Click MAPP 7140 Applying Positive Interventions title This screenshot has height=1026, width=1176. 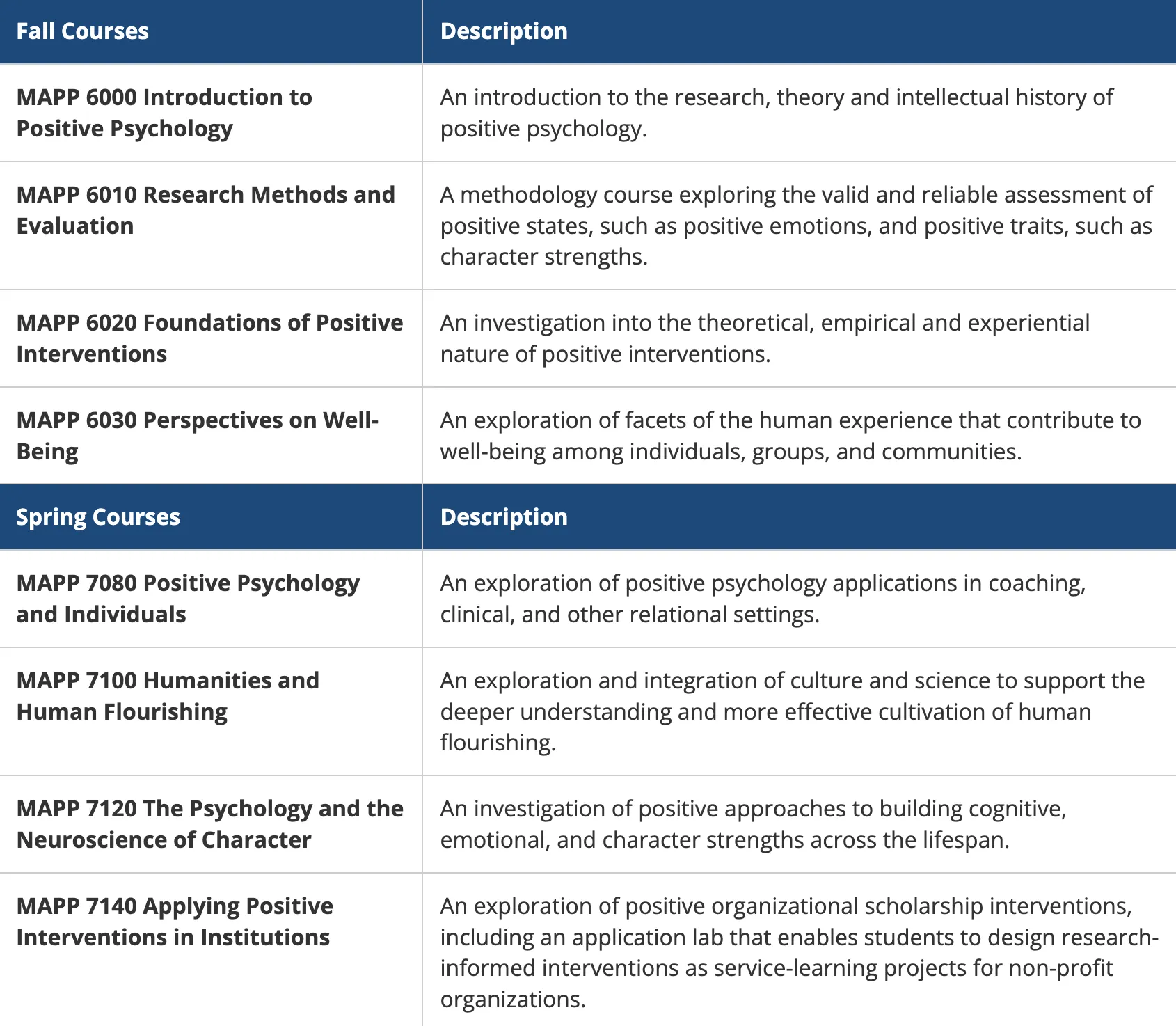174,922
